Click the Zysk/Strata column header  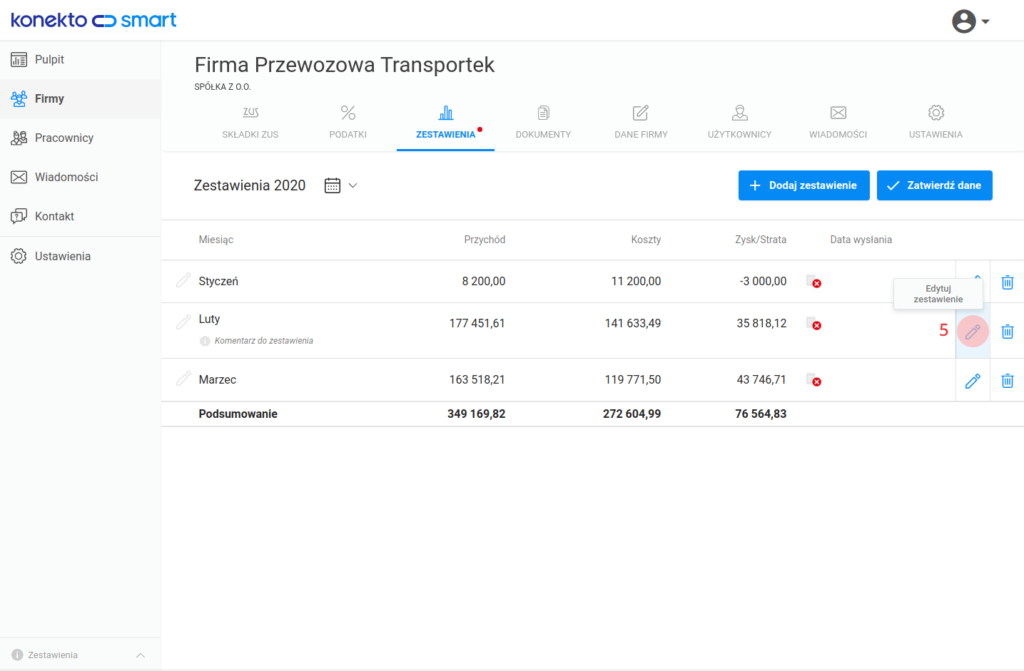click(x=760, y=240)
